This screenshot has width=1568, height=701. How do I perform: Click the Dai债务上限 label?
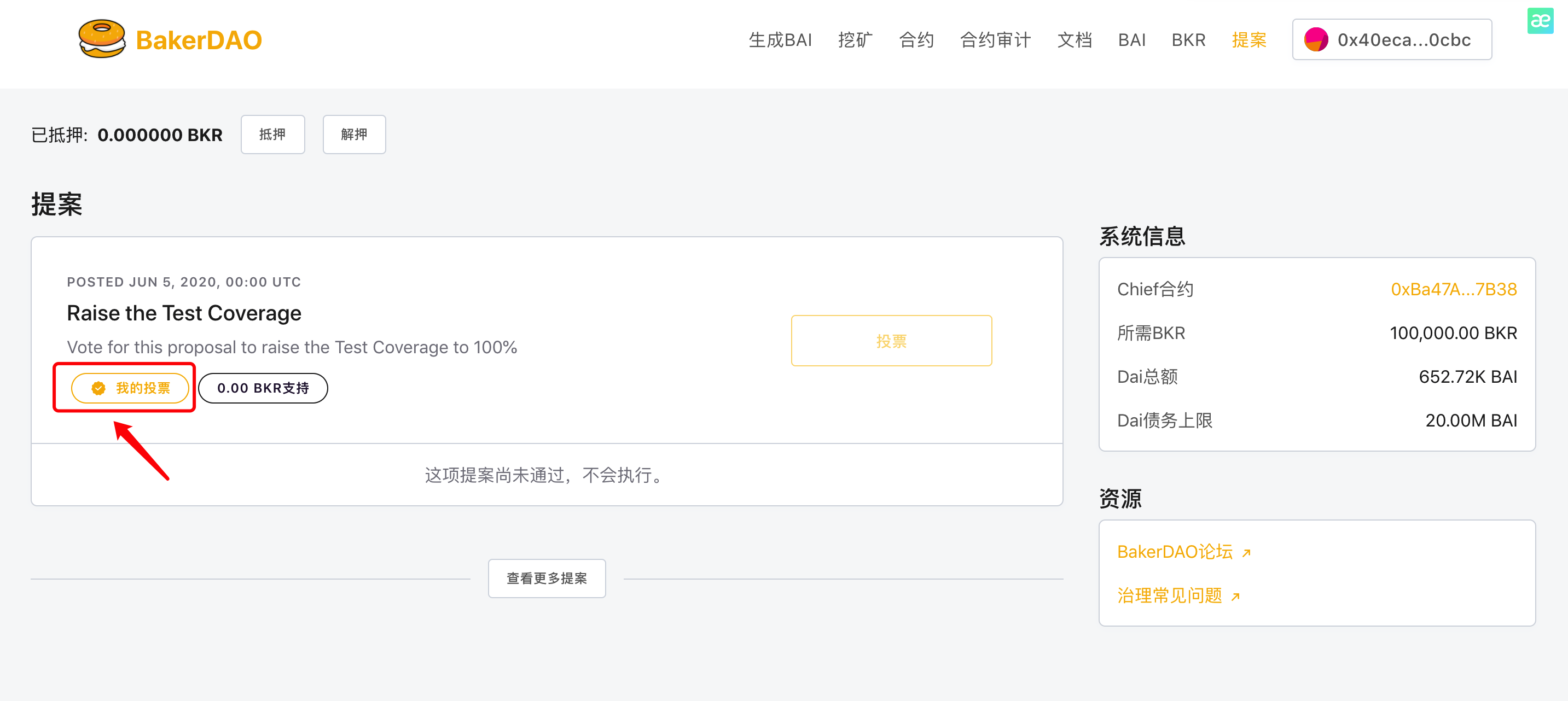[1164, 420]
